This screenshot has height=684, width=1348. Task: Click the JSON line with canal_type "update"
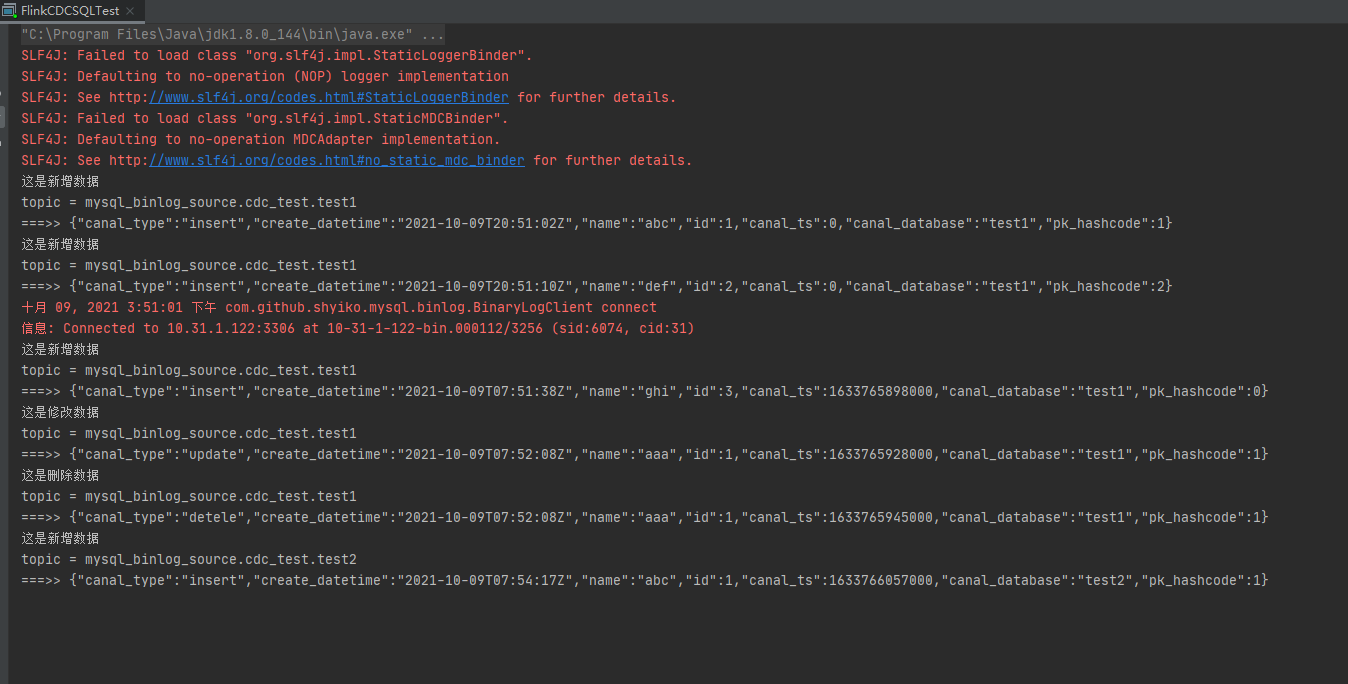pos(645,454)
